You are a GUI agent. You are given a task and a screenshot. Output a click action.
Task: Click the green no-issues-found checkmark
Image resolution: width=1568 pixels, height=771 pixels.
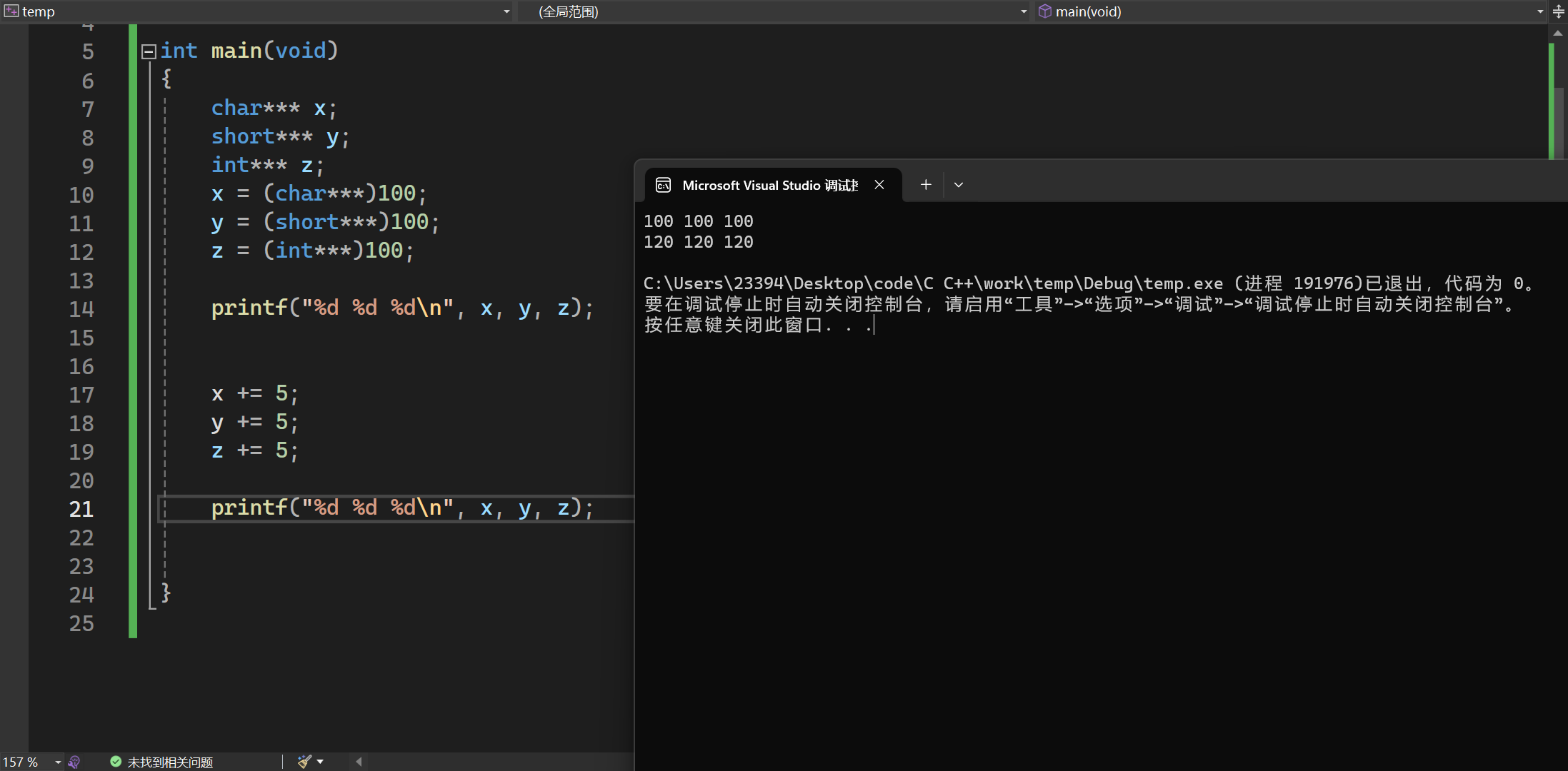point(116,762)
